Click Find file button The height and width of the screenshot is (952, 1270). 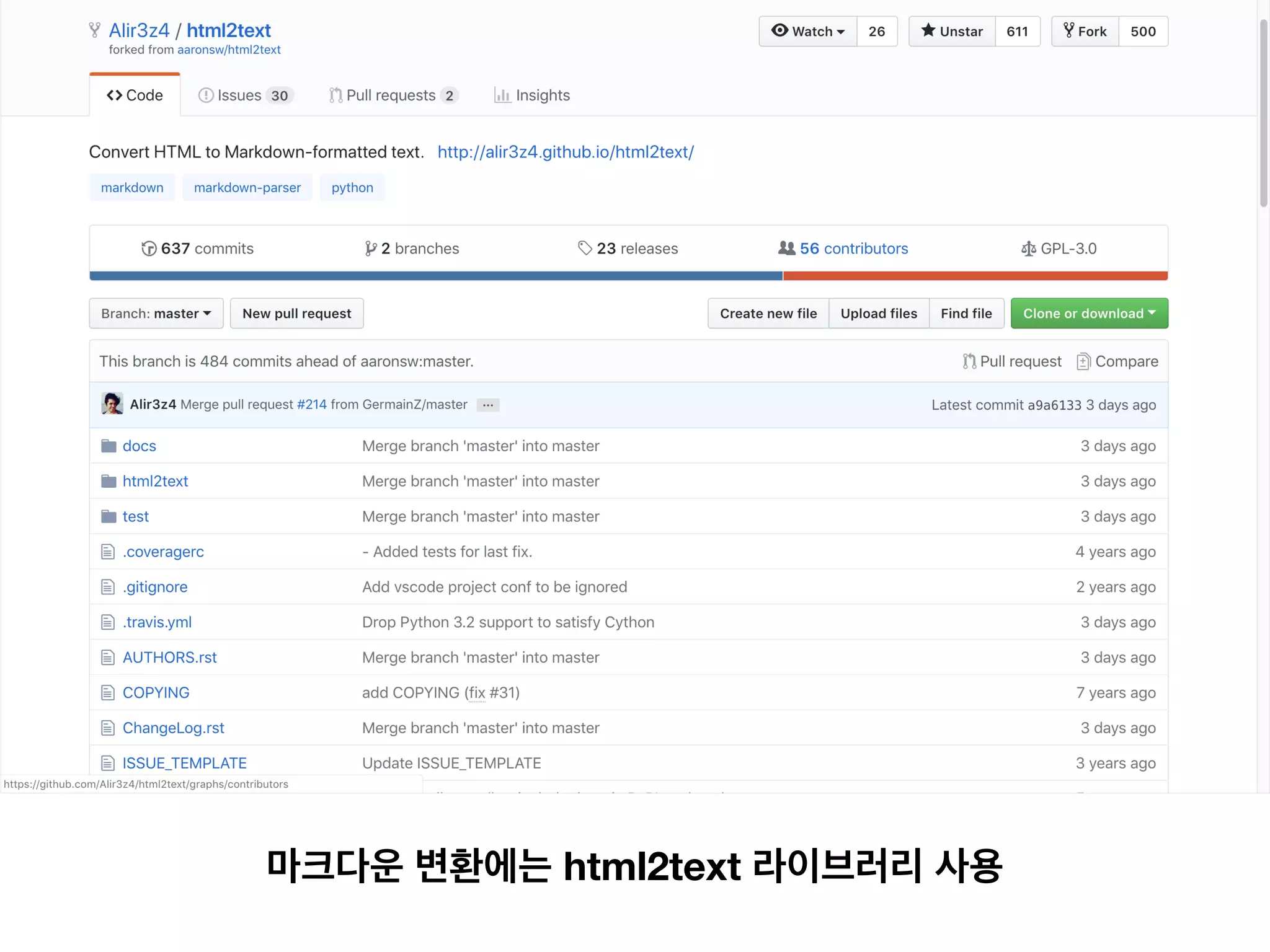(966, 314)
